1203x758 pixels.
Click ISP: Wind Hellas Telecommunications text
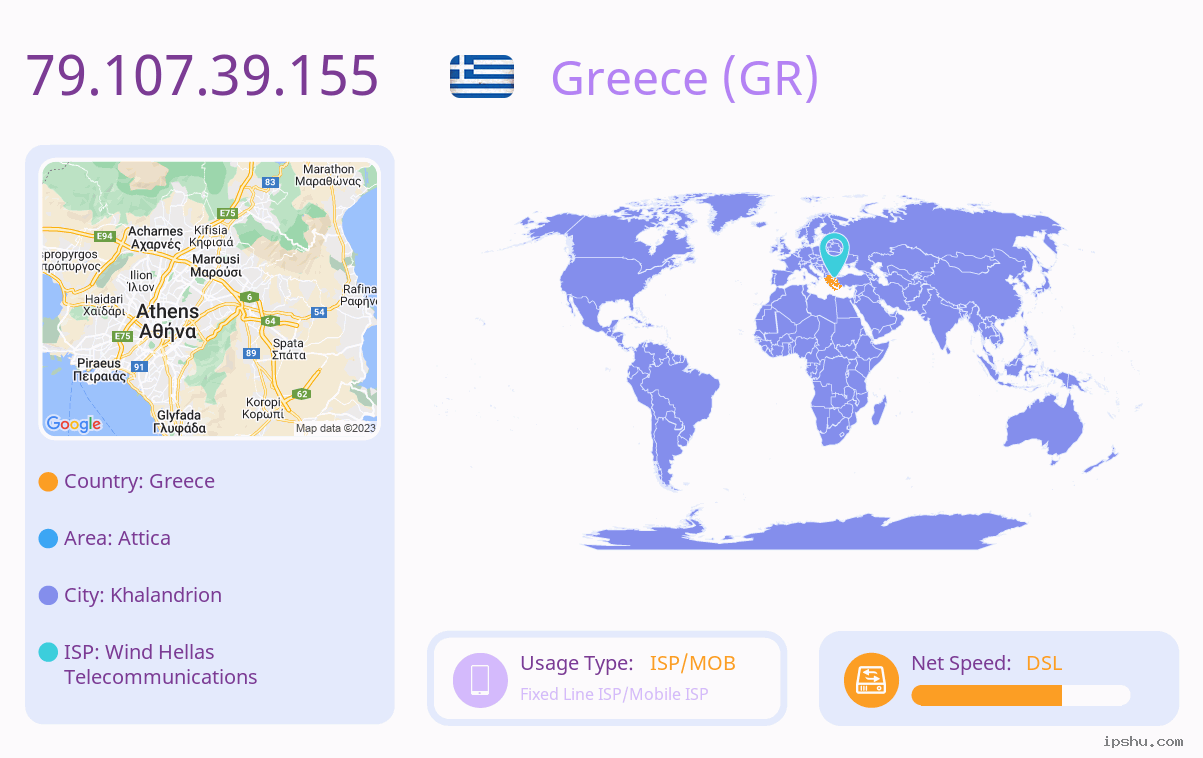pyautogui.click(x=161, y=664)
